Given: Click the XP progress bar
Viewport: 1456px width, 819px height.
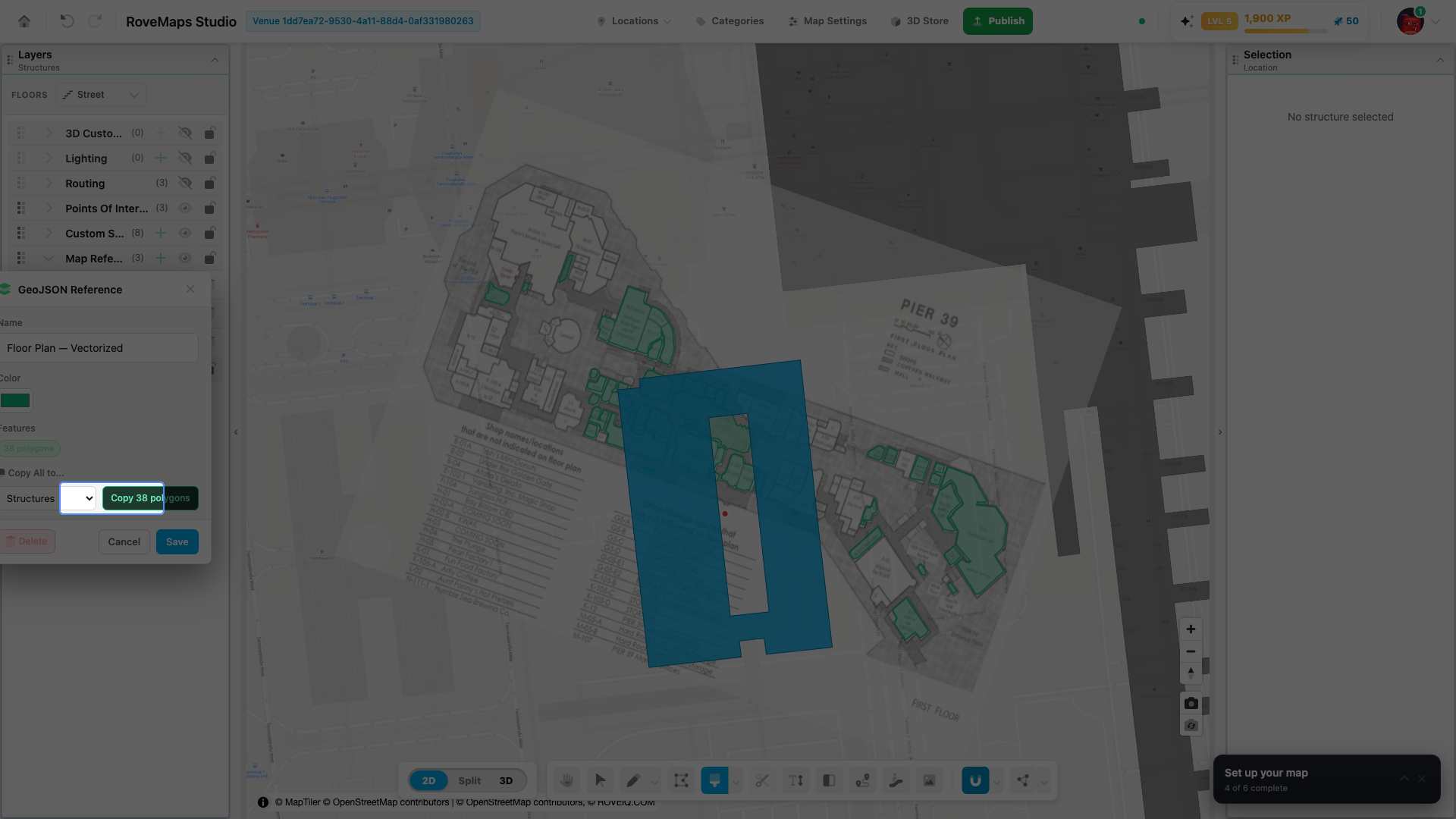Looking at the screenshot, I should click(x=1285, y=31).
